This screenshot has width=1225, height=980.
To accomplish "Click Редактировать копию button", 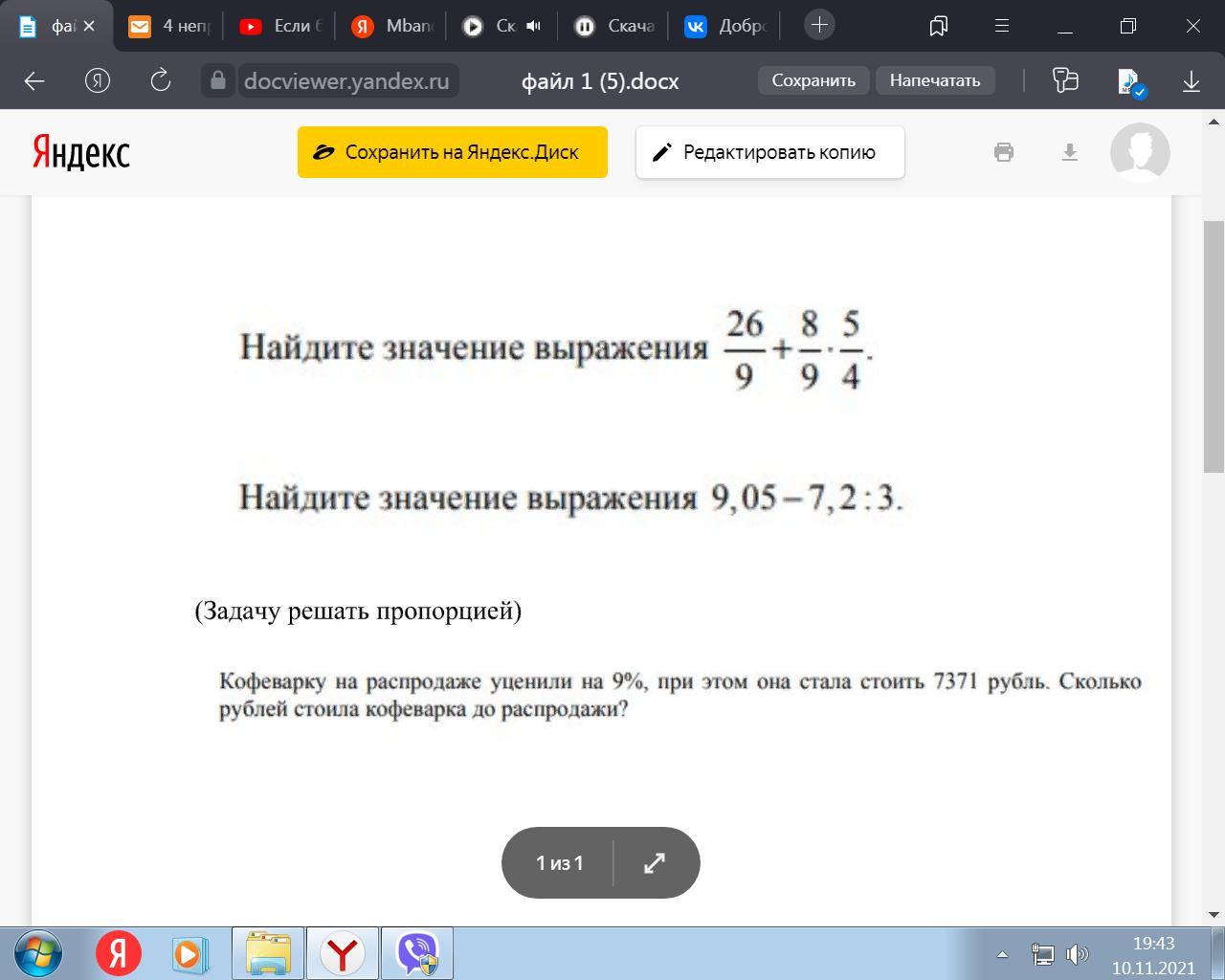I will point(770,152).
